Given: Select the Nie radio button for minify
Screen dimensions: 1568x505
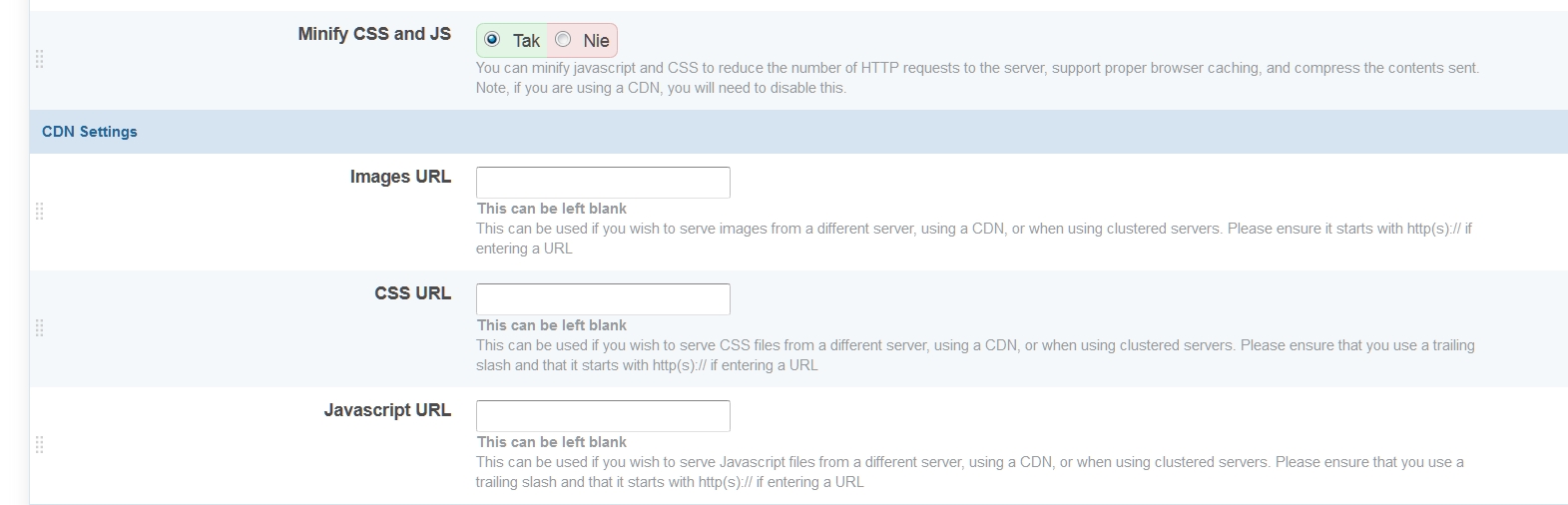Looking at the screenshot, I should 563,40.
